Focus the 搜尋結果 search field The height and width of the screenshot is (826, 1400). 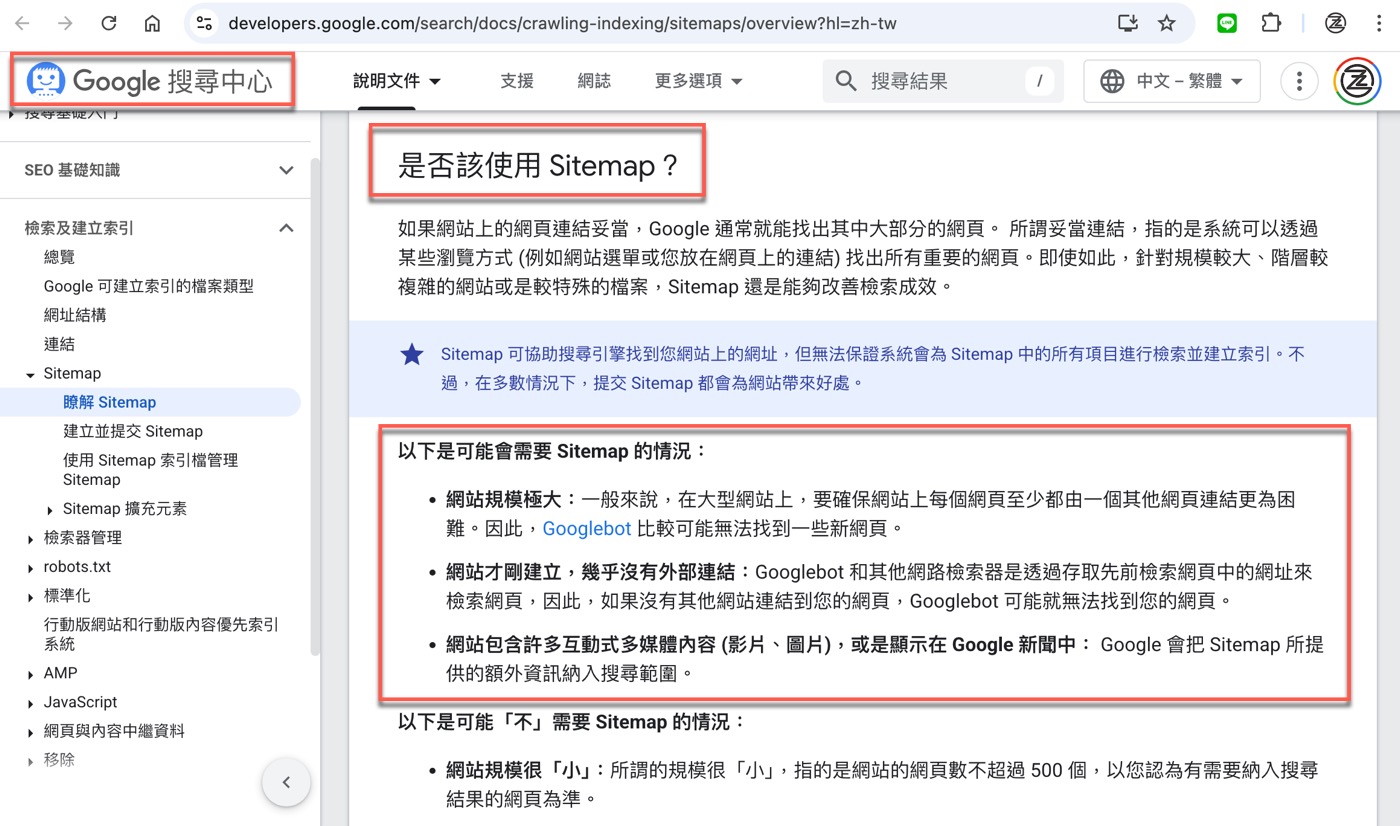point(943,81)
